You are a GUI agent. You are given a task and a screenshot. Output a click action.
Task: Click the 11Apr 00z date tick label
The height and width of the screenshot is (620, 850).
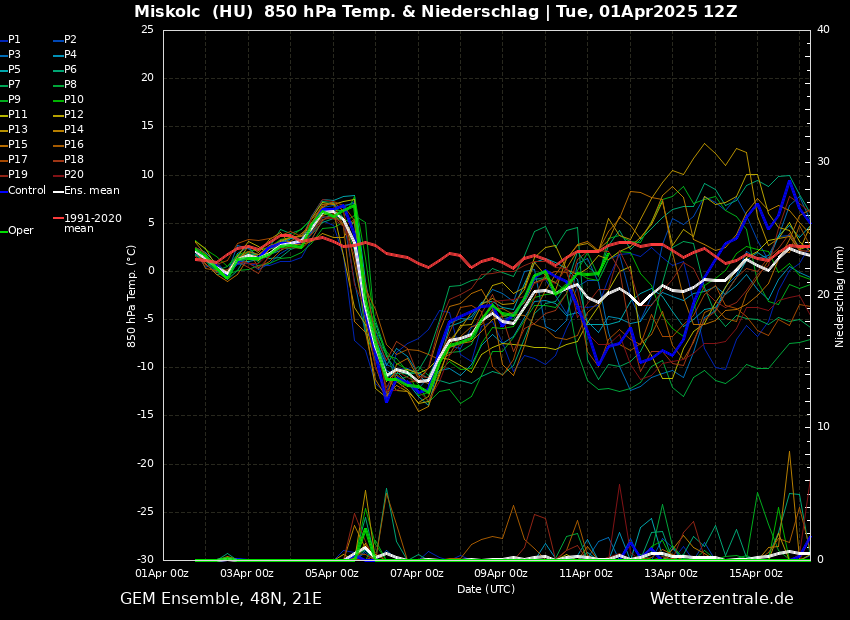click(x=586, y=573)
